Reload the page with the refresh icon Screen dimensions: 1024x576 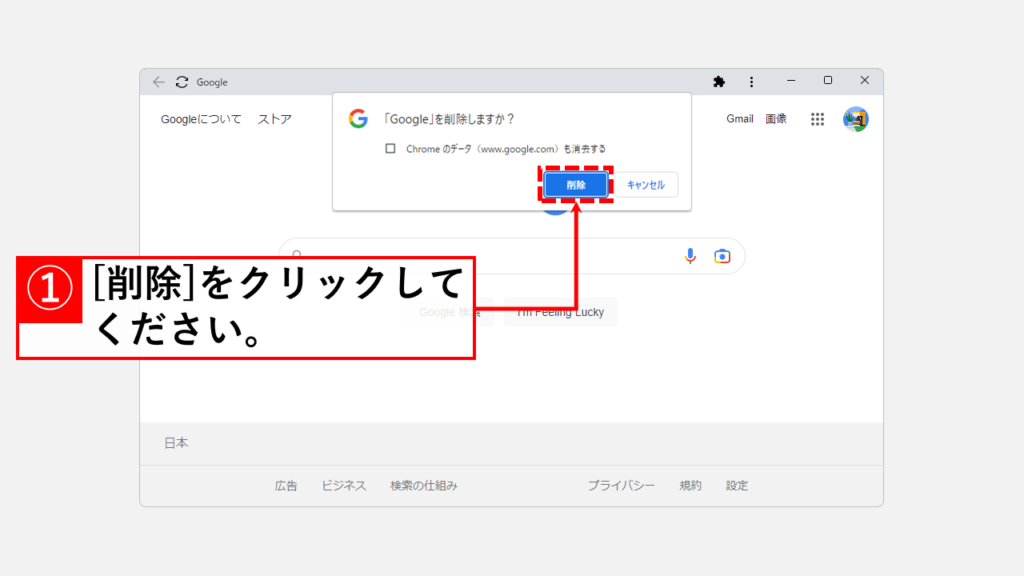click(182, 82)
